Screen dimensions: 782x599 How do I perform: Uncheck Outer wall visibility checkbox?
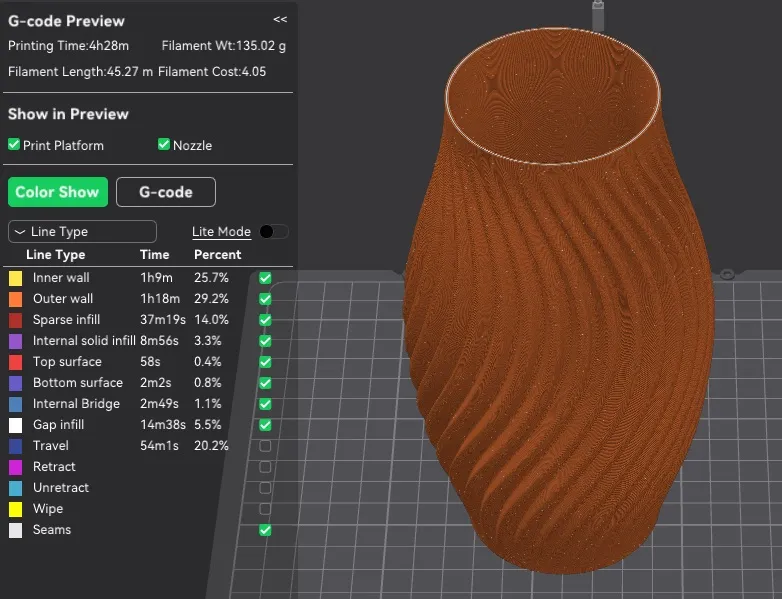pos(265,299)
